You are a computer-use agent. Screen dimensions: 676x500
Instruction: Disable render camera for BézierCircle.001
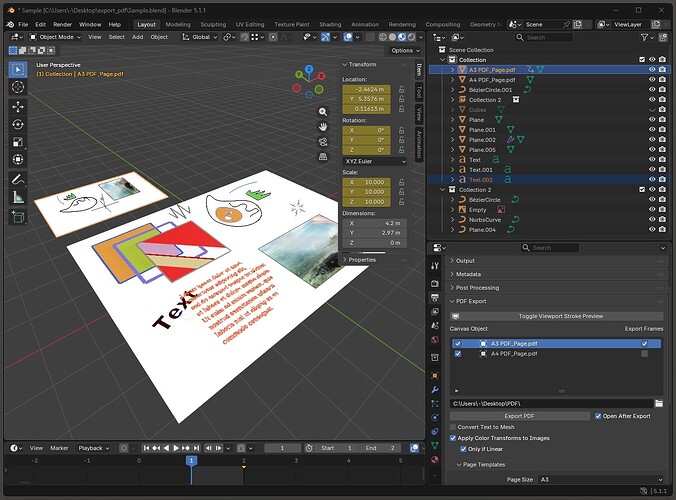pos(662,90)
